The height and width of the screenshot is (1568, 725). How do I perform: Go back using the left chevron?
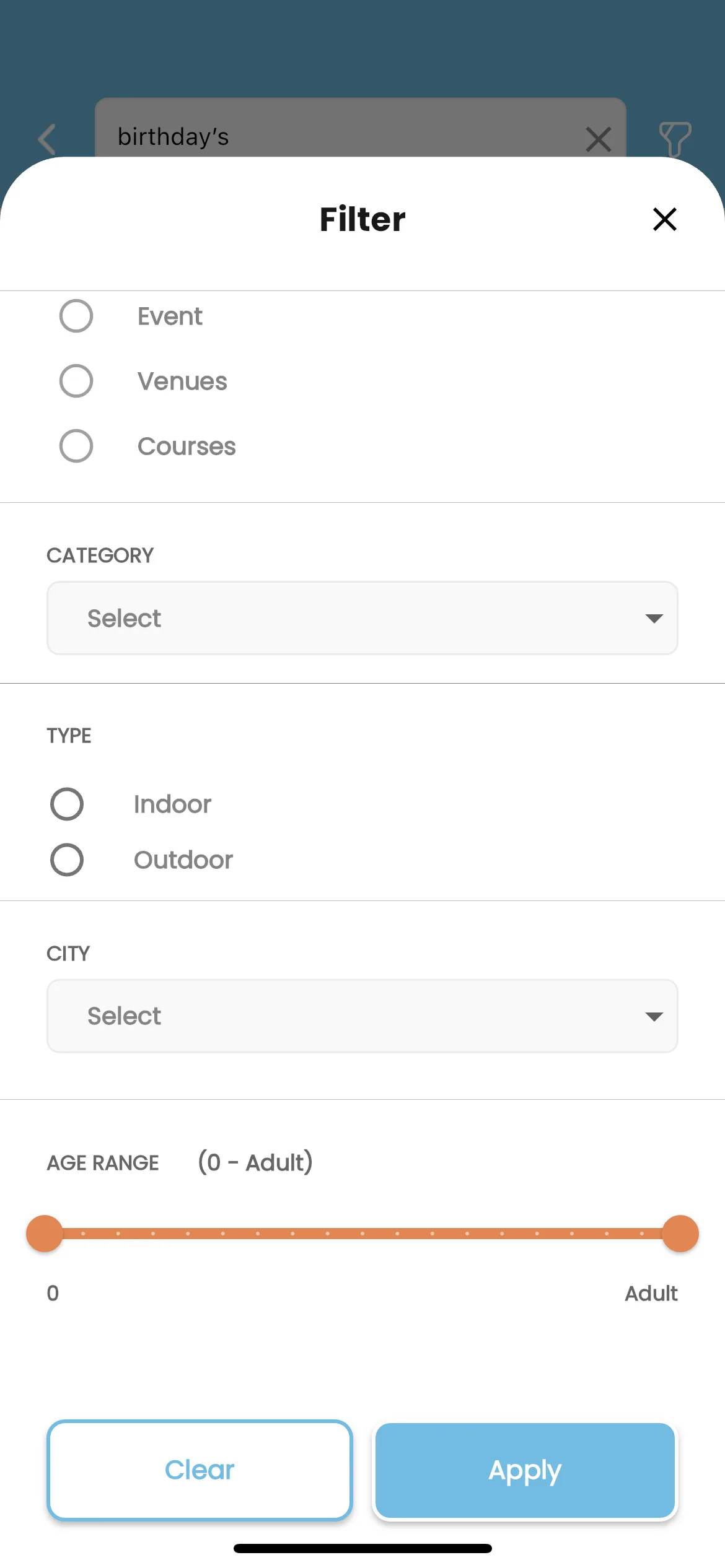click(x=48, y=139)
